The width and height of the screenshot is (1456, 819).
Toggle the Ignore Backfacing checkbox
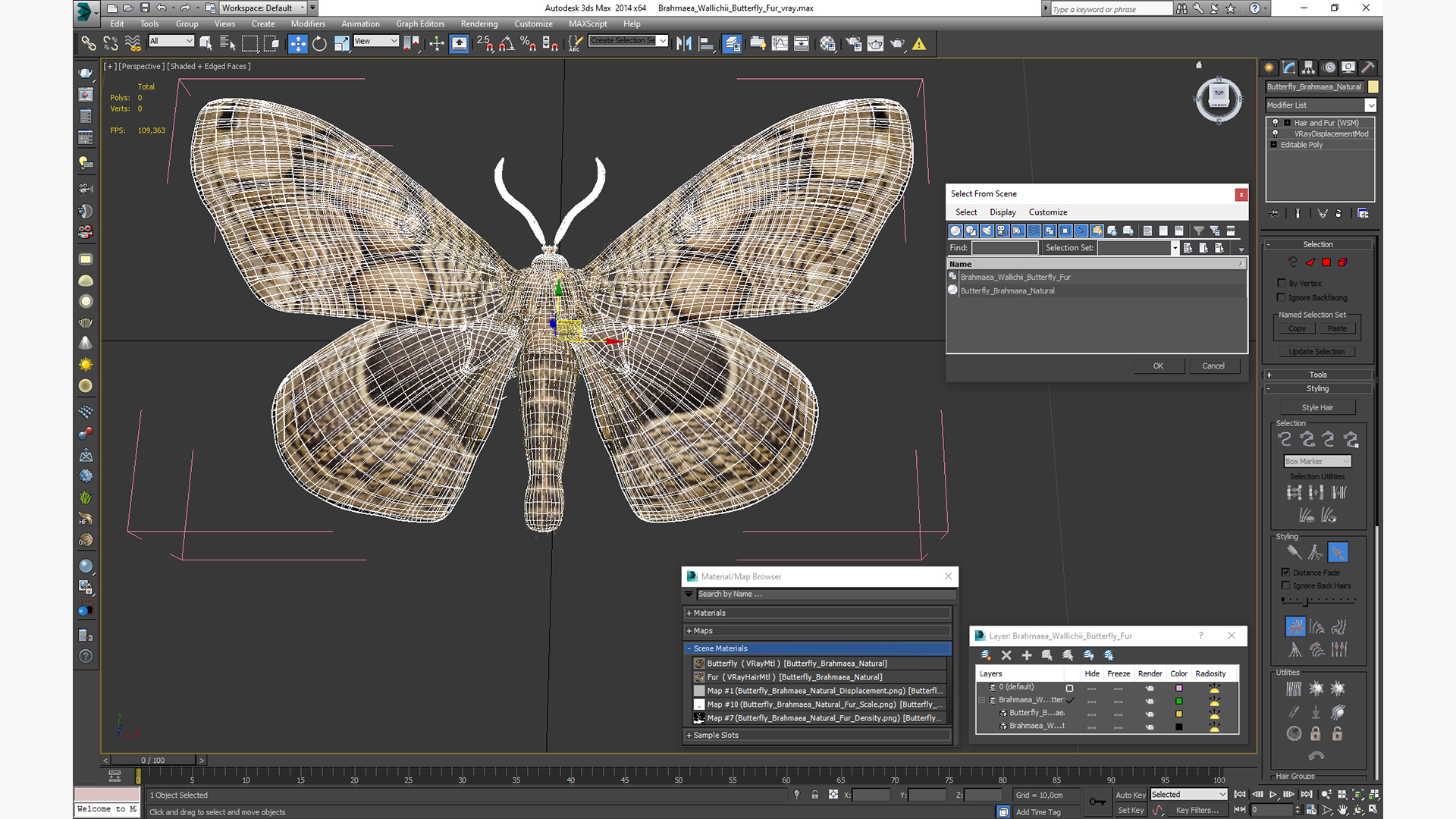[x=1282, y=297]
